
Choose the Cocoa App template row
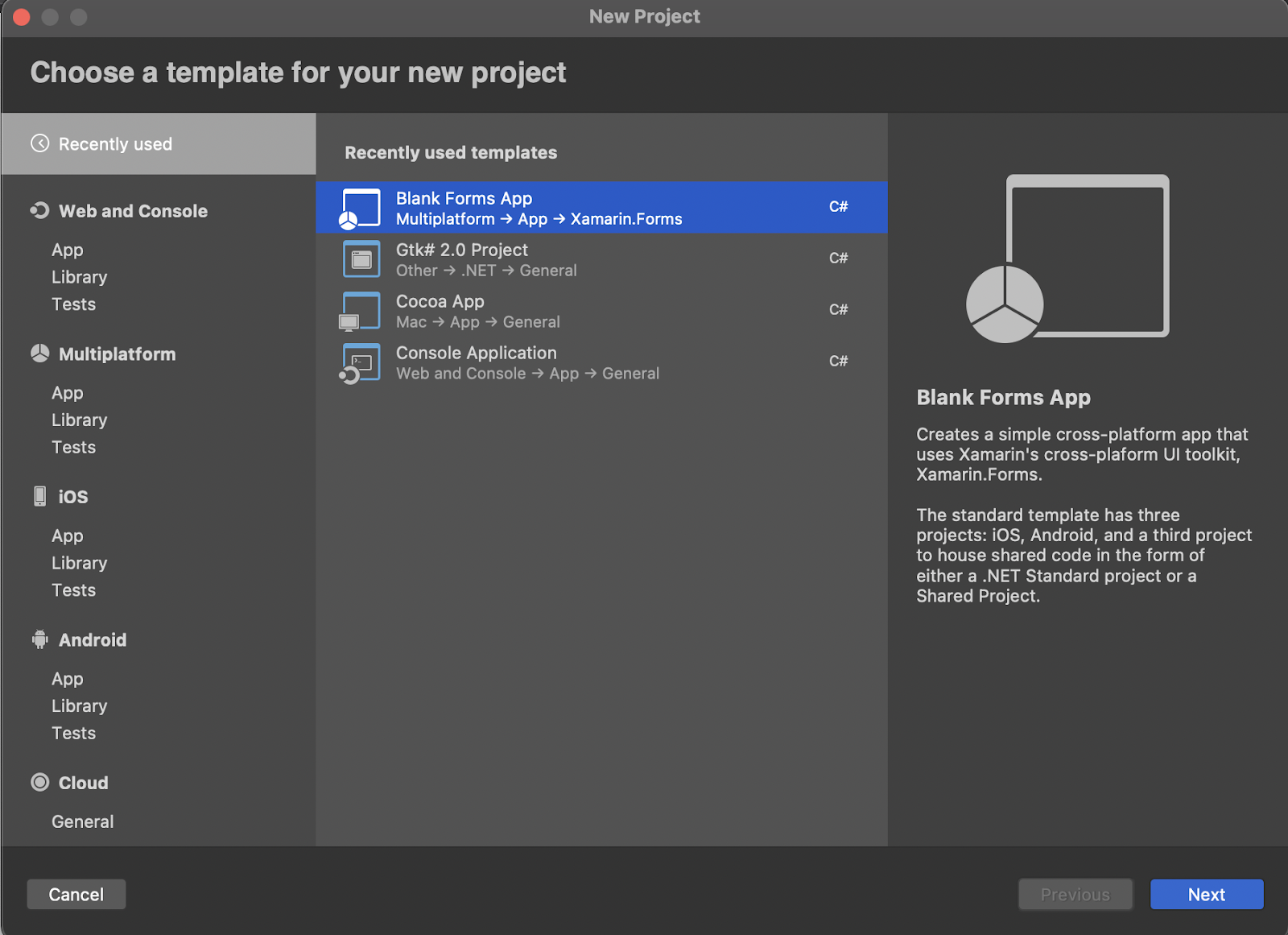coord(601,311)
